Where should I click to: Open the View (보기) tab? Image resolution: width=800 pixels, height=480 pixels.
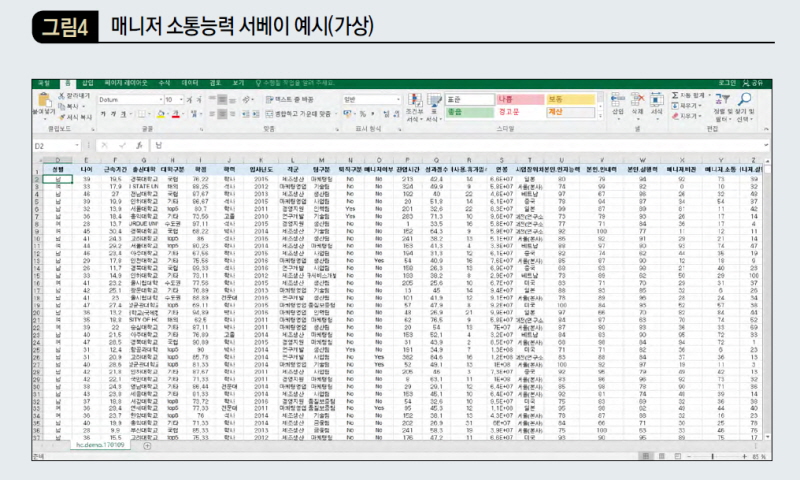[238, 83]
